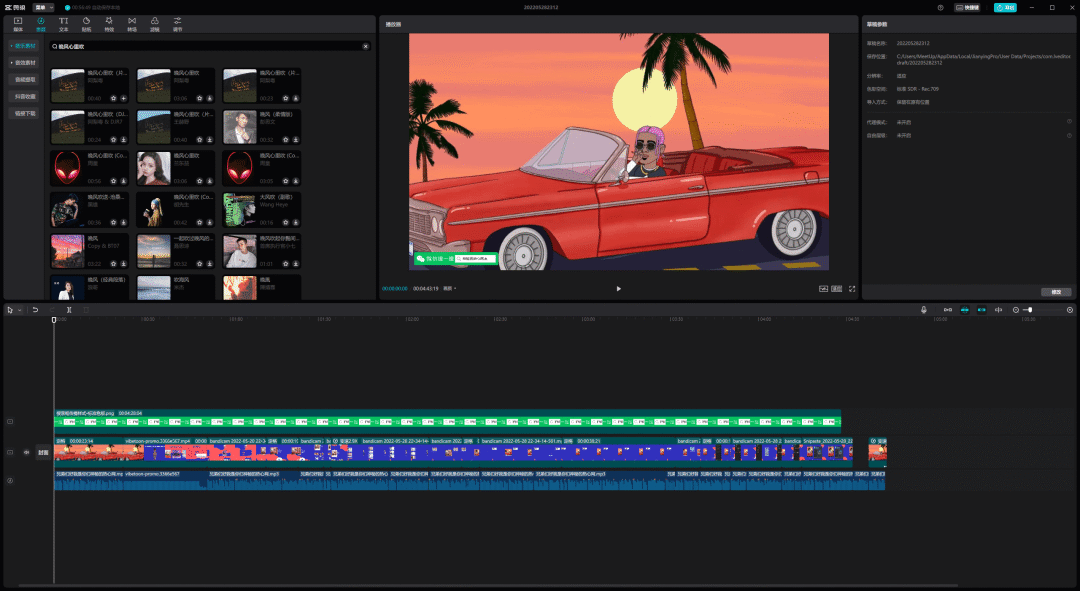Split clip at playhead
1080x591 pixels.
point(69,310)
